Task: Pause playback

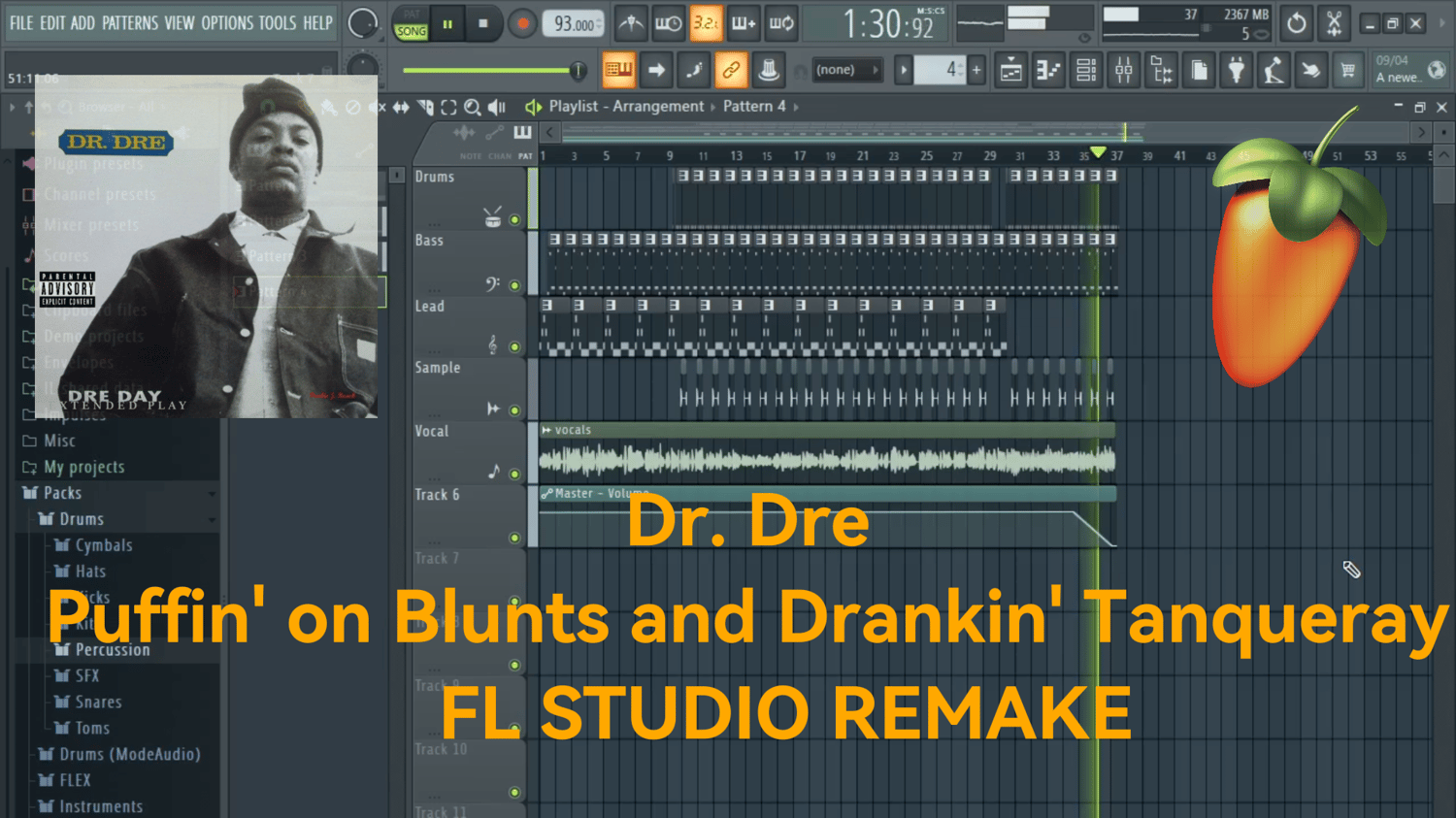Action: click(447, 23)
